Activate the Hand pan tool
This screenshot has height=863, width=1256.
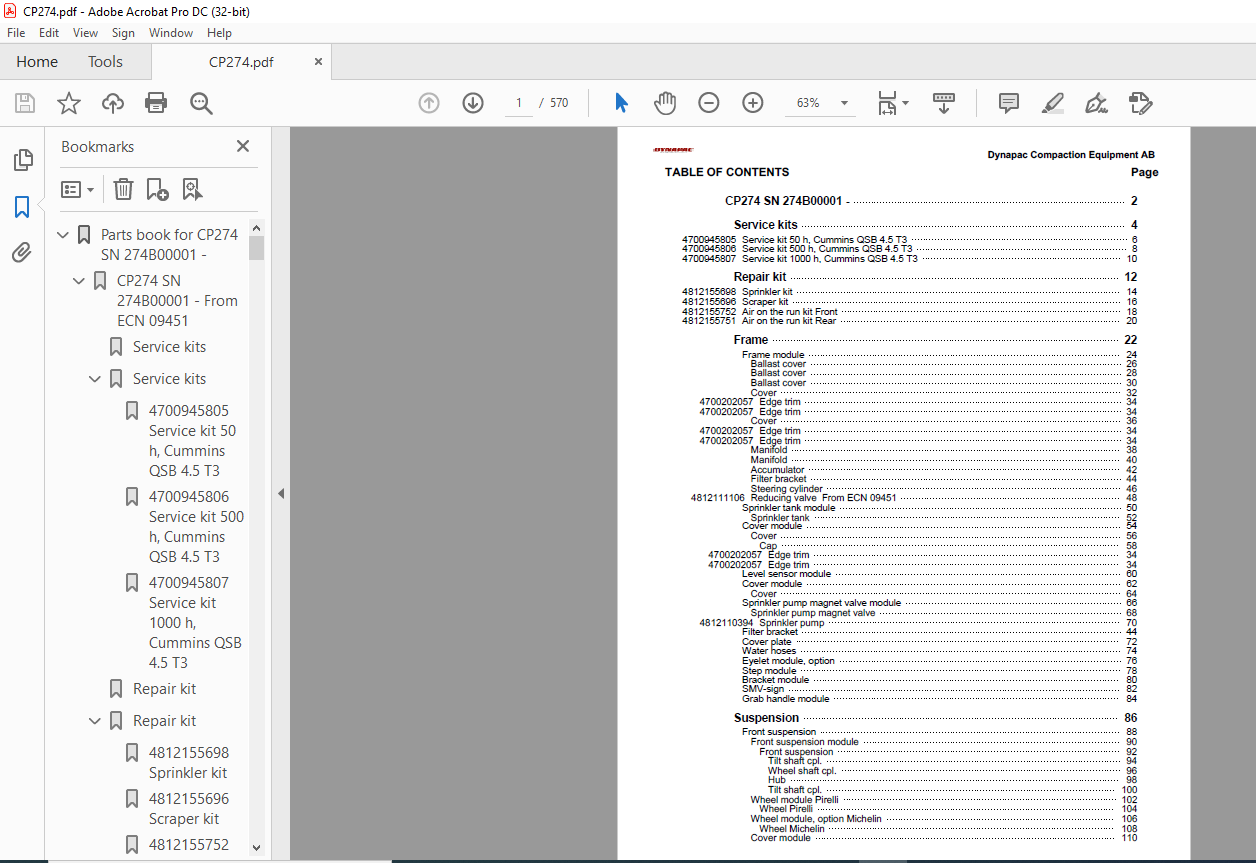point(665,103)
